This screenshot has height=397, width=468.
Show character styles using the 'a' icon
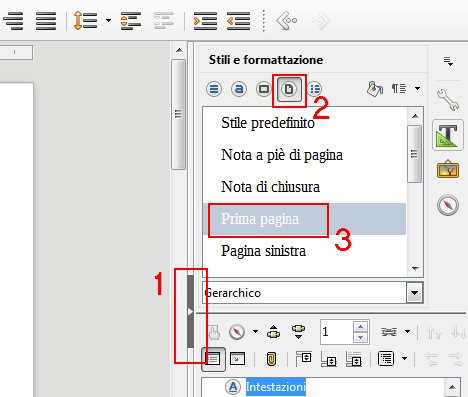point(239,89)
